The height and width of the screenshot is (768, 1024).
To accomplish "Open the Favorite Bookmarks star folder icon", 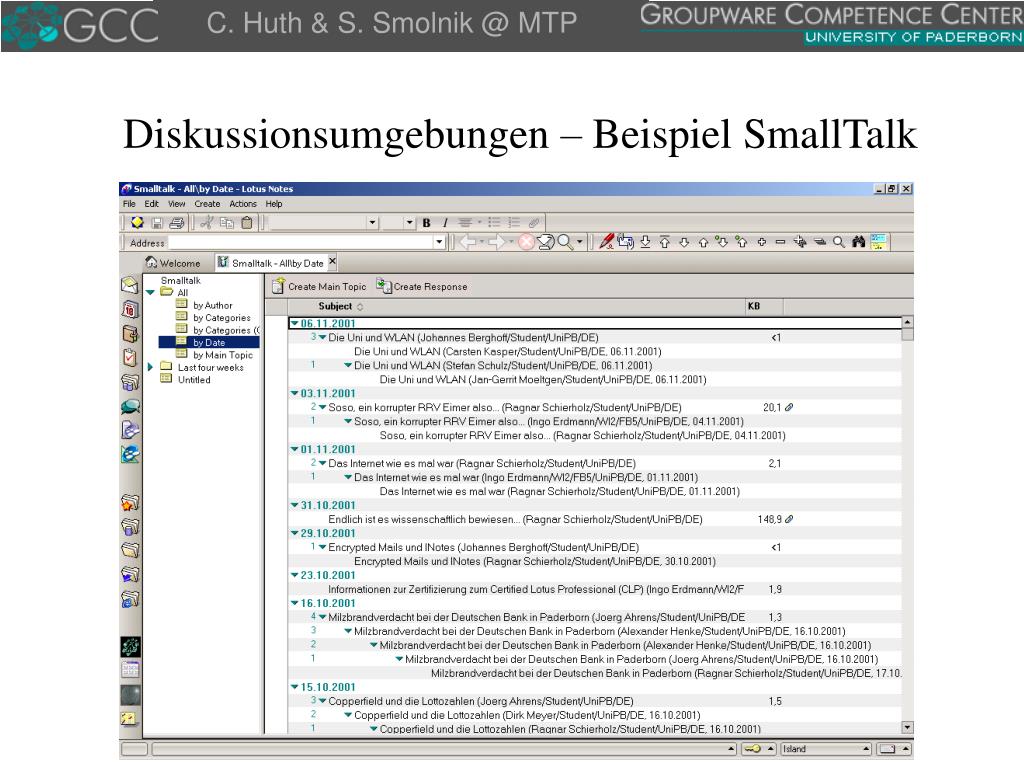I will (130, 502).
